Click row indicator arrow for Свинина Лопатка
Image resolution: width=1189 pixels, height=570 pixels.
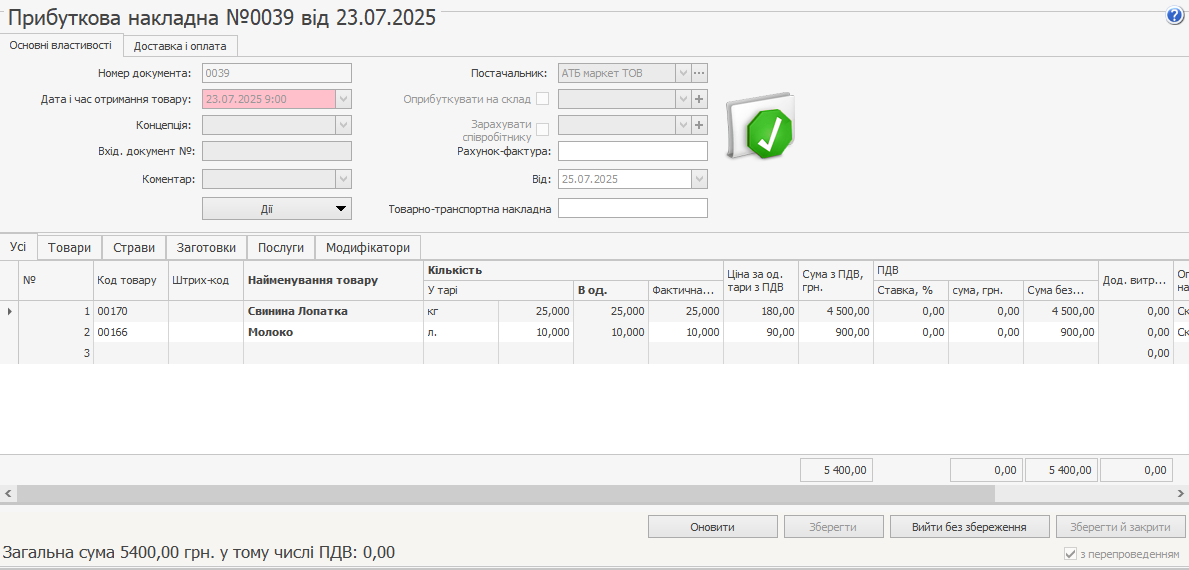point(10,312)
